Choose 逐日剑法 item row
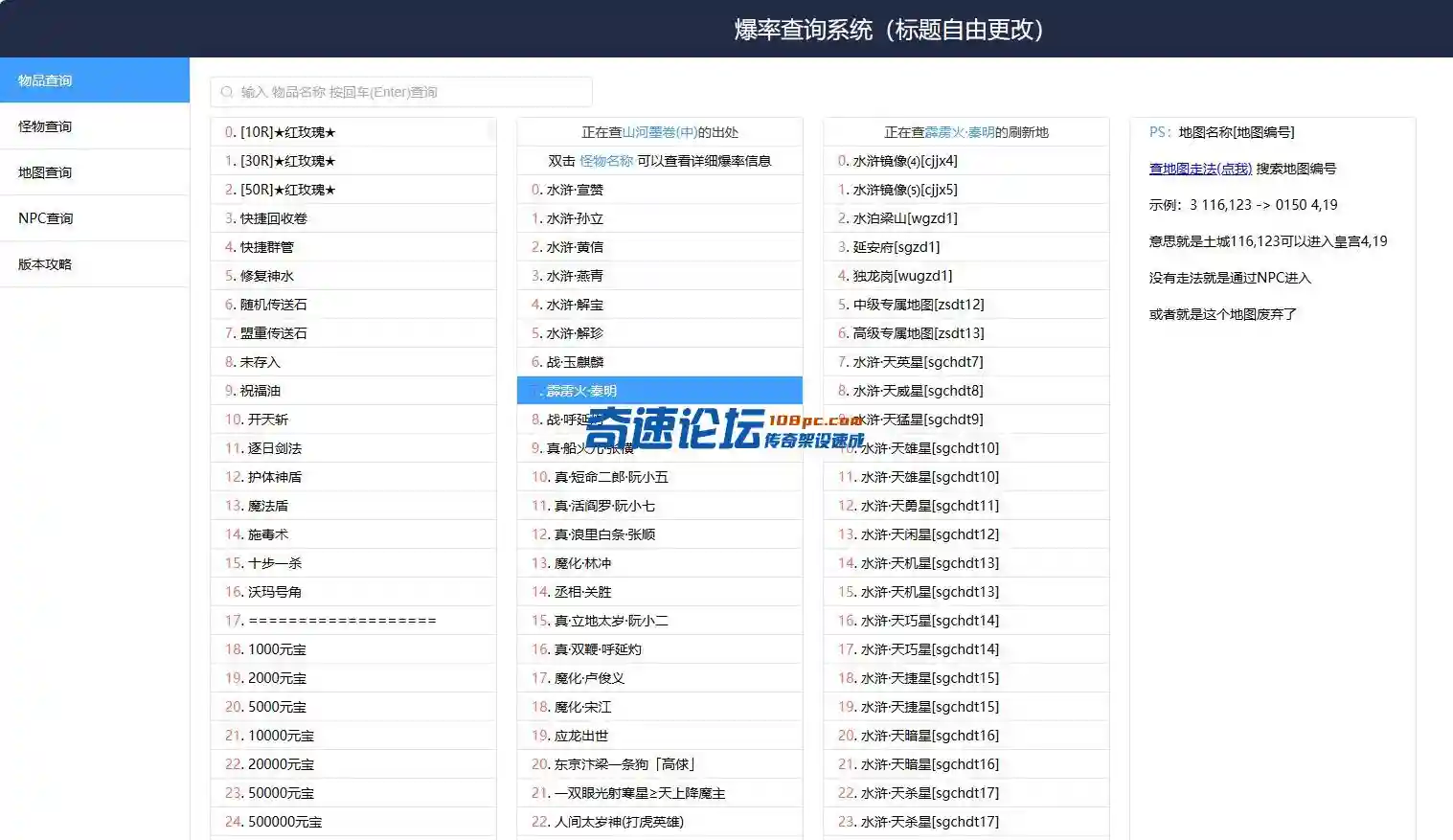This screenshot has width=1453, height=840. tap(353, 448)
